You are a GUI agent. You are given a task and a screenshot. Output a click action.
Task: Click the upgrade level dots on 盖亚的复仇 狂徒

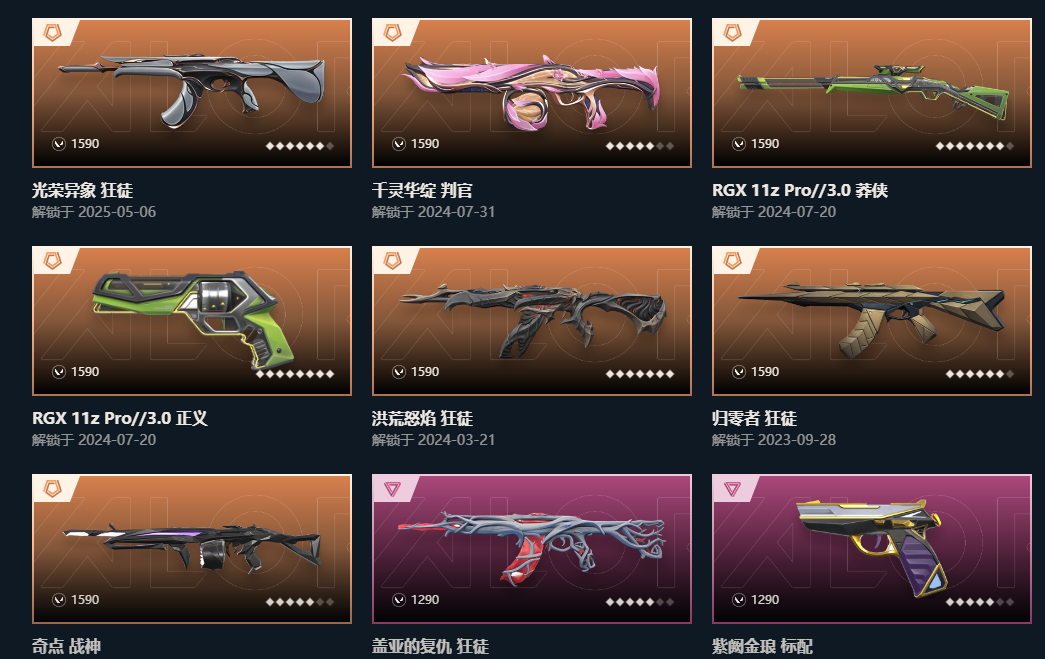click(x=640, y=602)
